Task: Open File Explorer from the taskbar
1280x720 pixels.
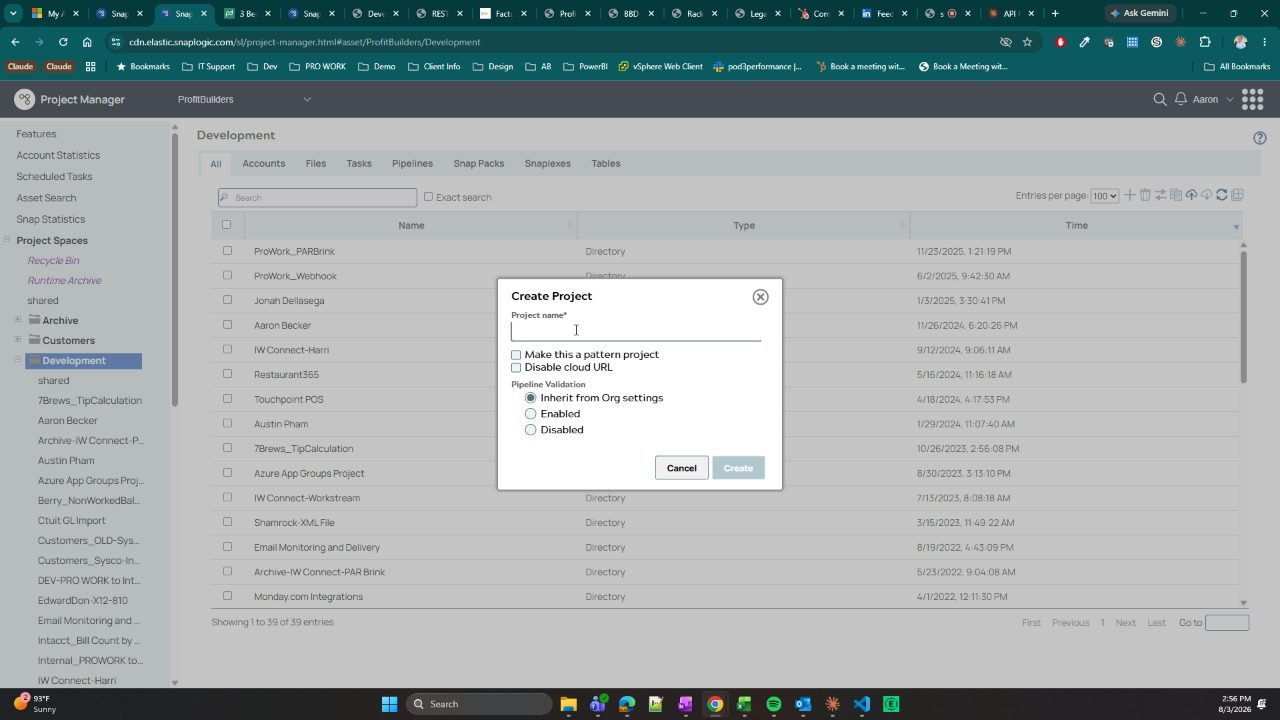Action: pyautogui.click(x=568, y=704)
